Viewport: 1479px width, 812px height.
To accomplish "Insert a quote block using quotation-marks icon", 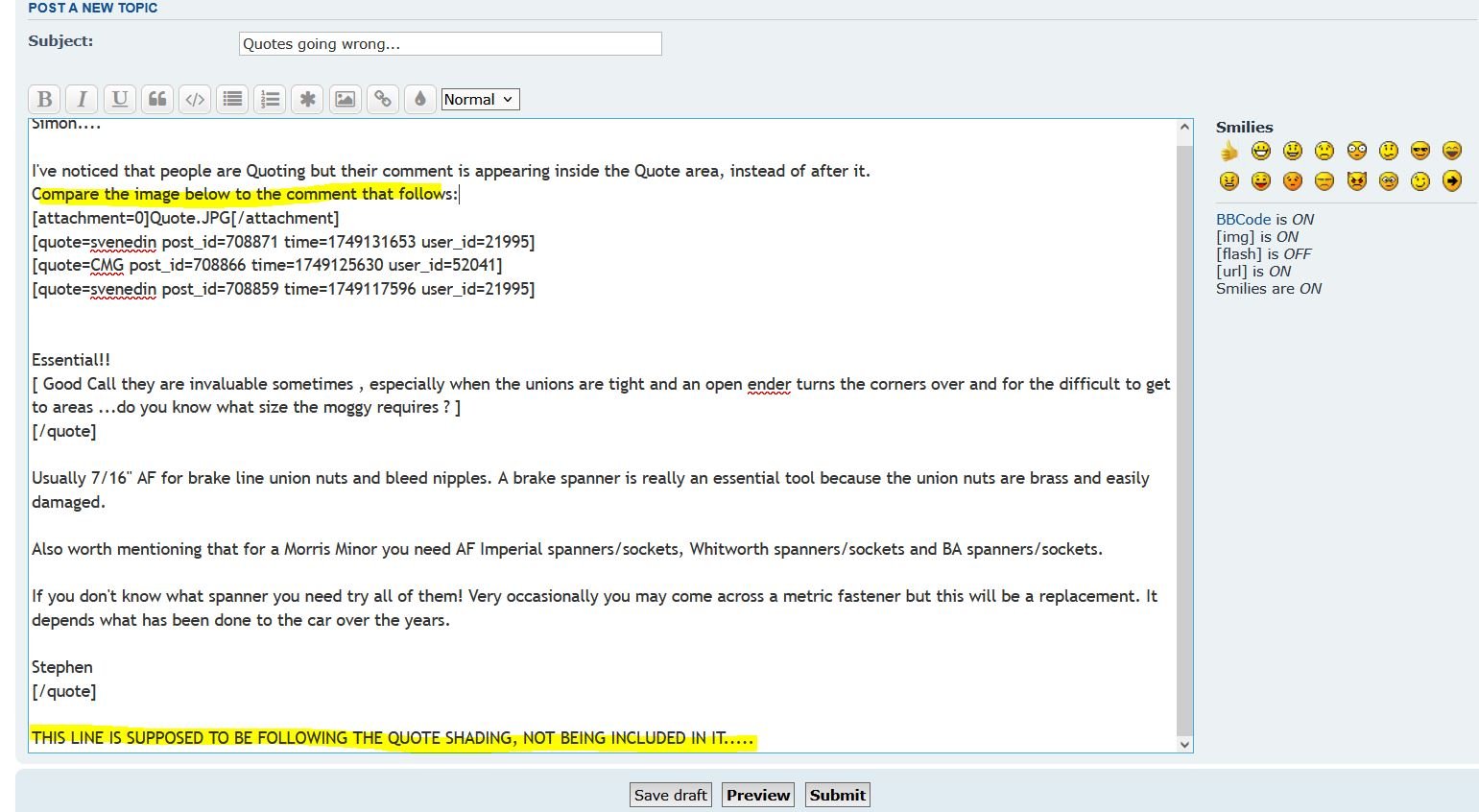I will tap(157, 99).
